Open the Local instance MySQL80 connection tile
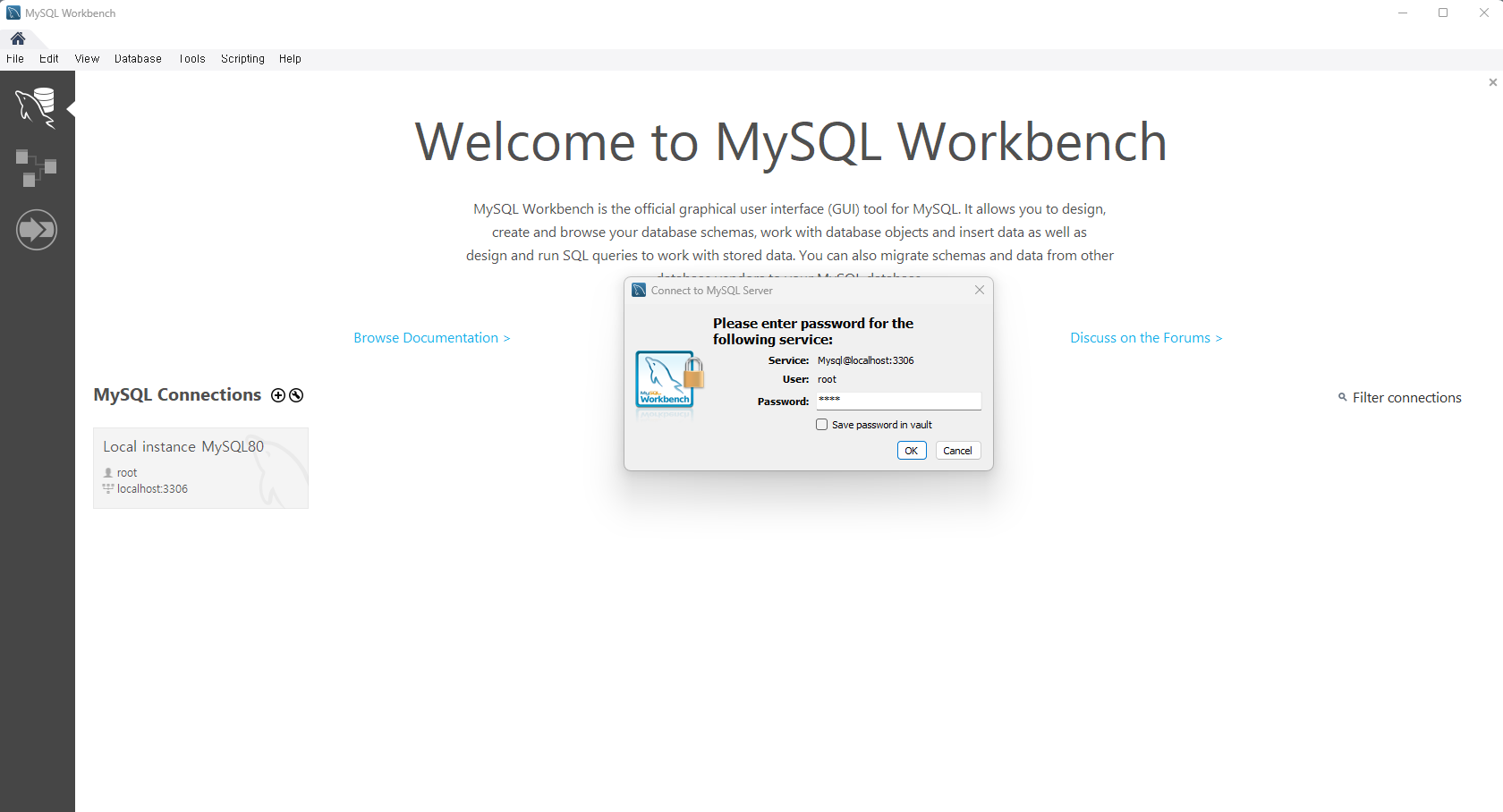This screenshot has width=1503, height=812. [200, 468]
